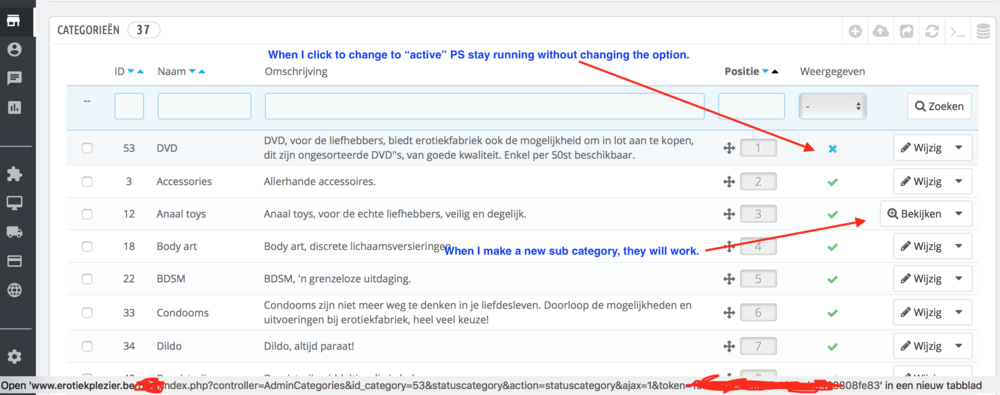1000x395 pixels.
Task: Open the International globe icon in sidebar
Action: pyautogui.click(x=14, y=290)
